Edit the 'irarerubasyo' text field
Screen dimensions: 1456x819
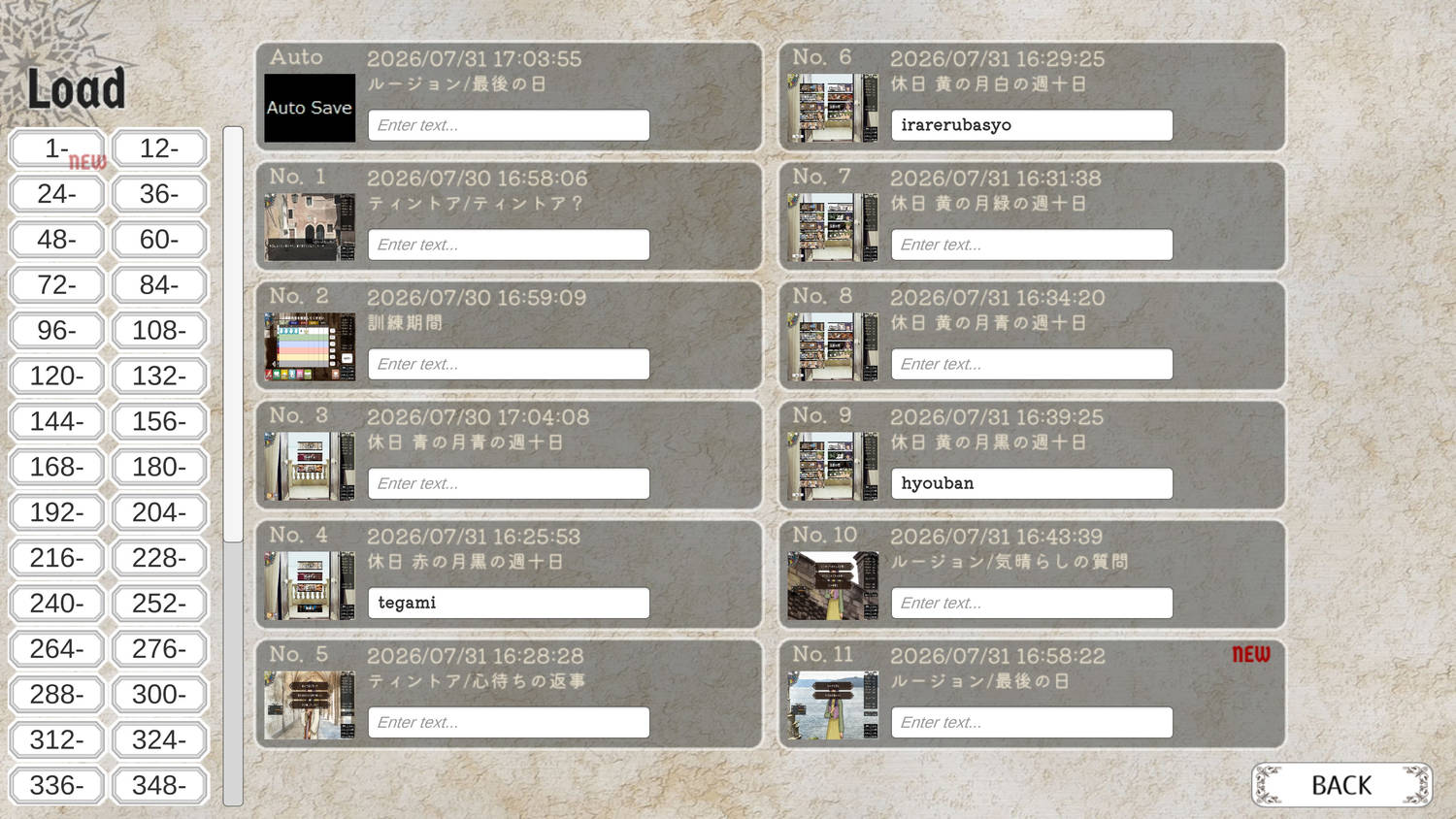[1032, 125]
